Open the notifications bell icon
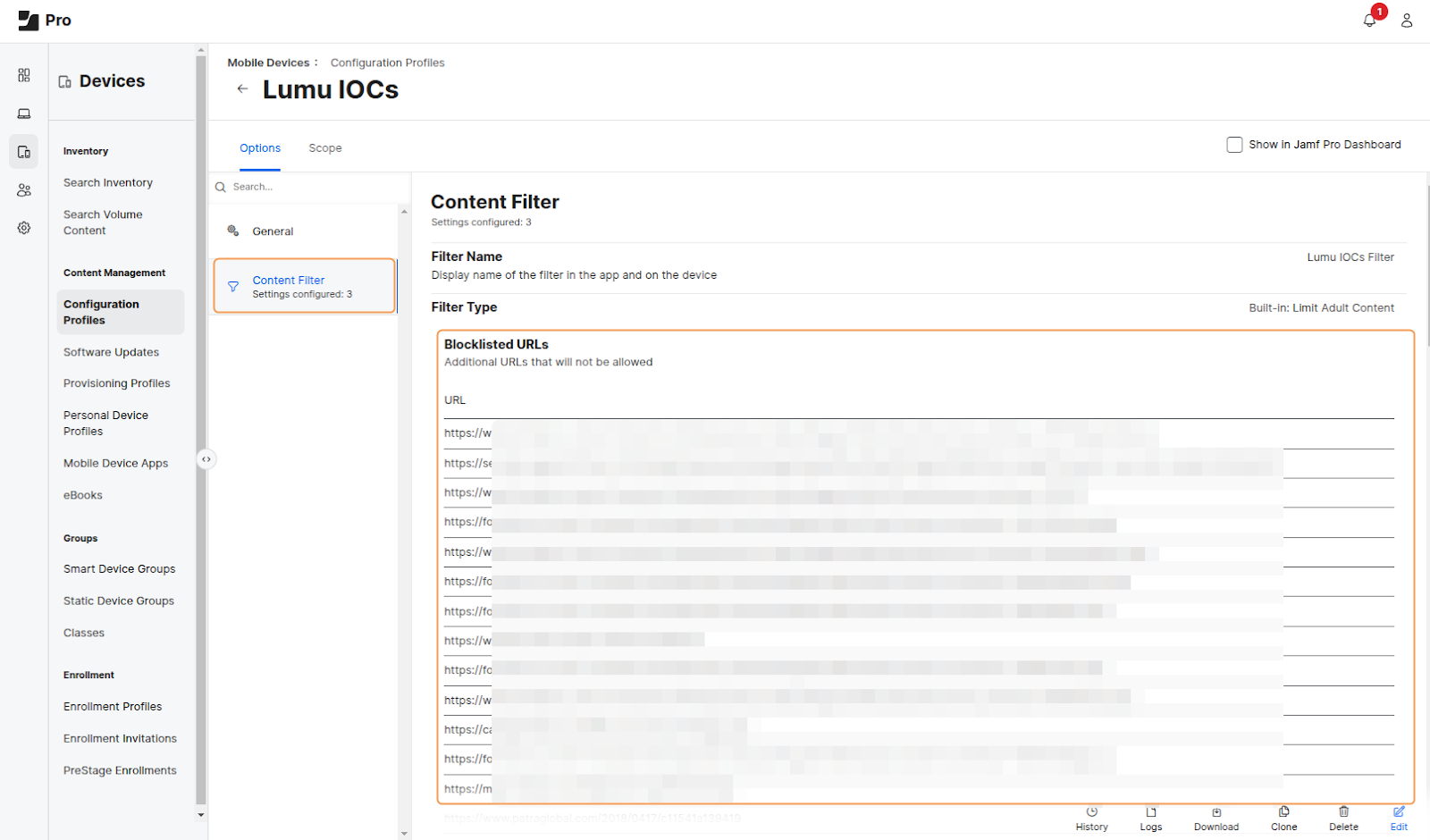This screenshot has height=840, width=1430. [x=1369, y=20]
